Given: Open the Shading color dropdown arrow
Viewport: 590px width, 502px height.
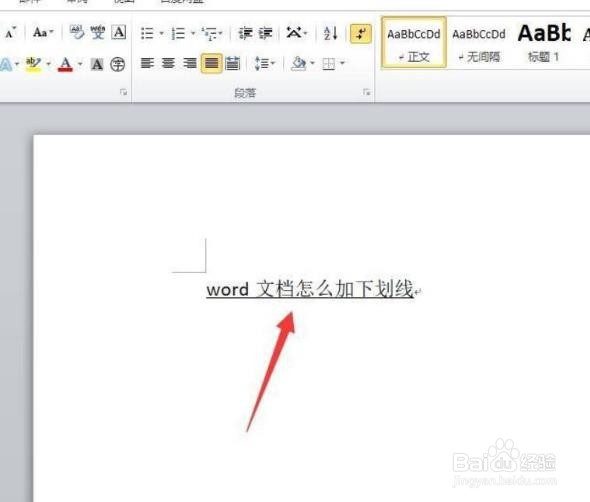Looking at the screenshot, I should (x=312, y=63).
